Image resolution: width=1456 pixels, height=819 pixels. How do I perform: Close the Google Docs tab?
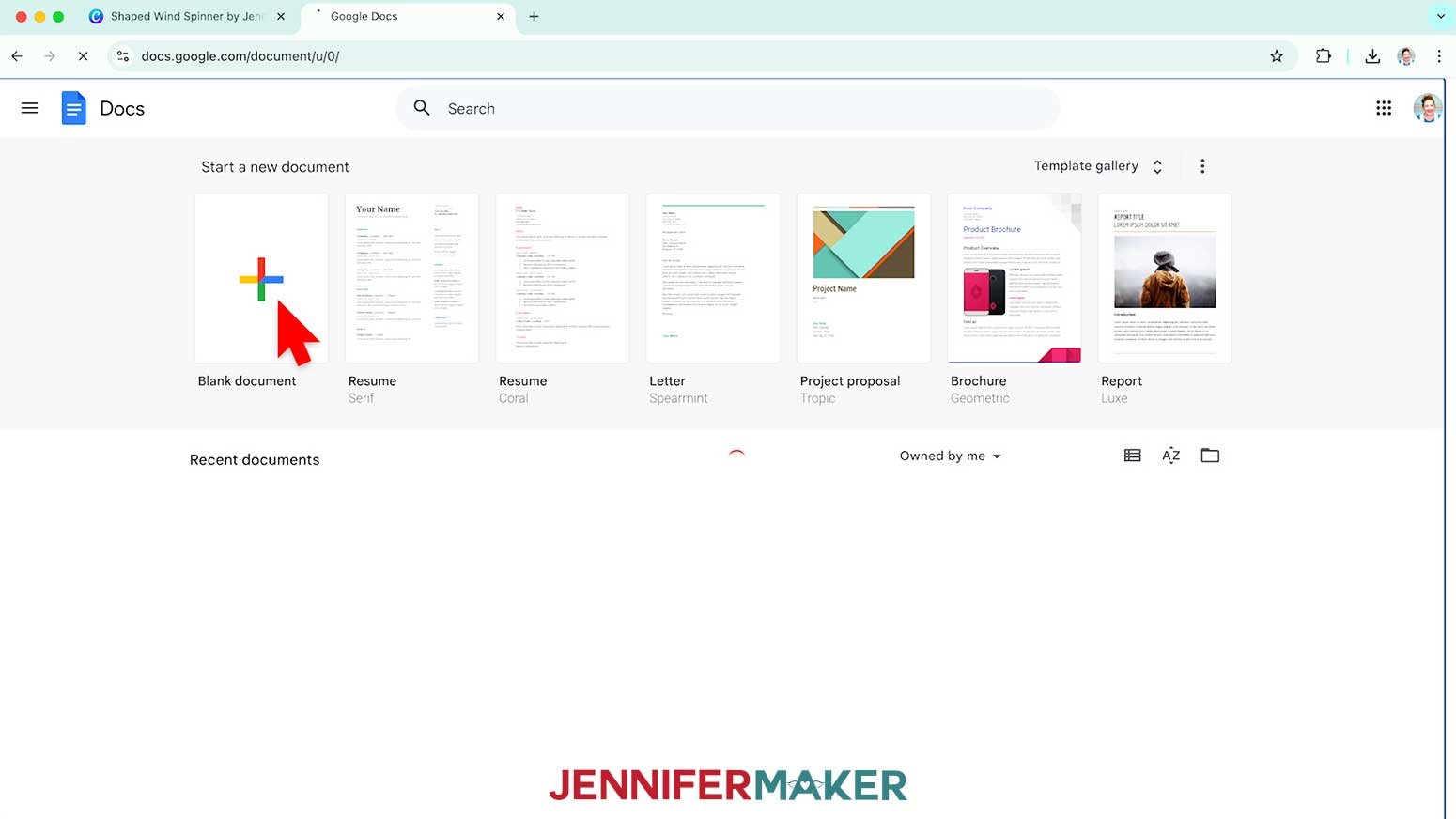pos(501,16)
